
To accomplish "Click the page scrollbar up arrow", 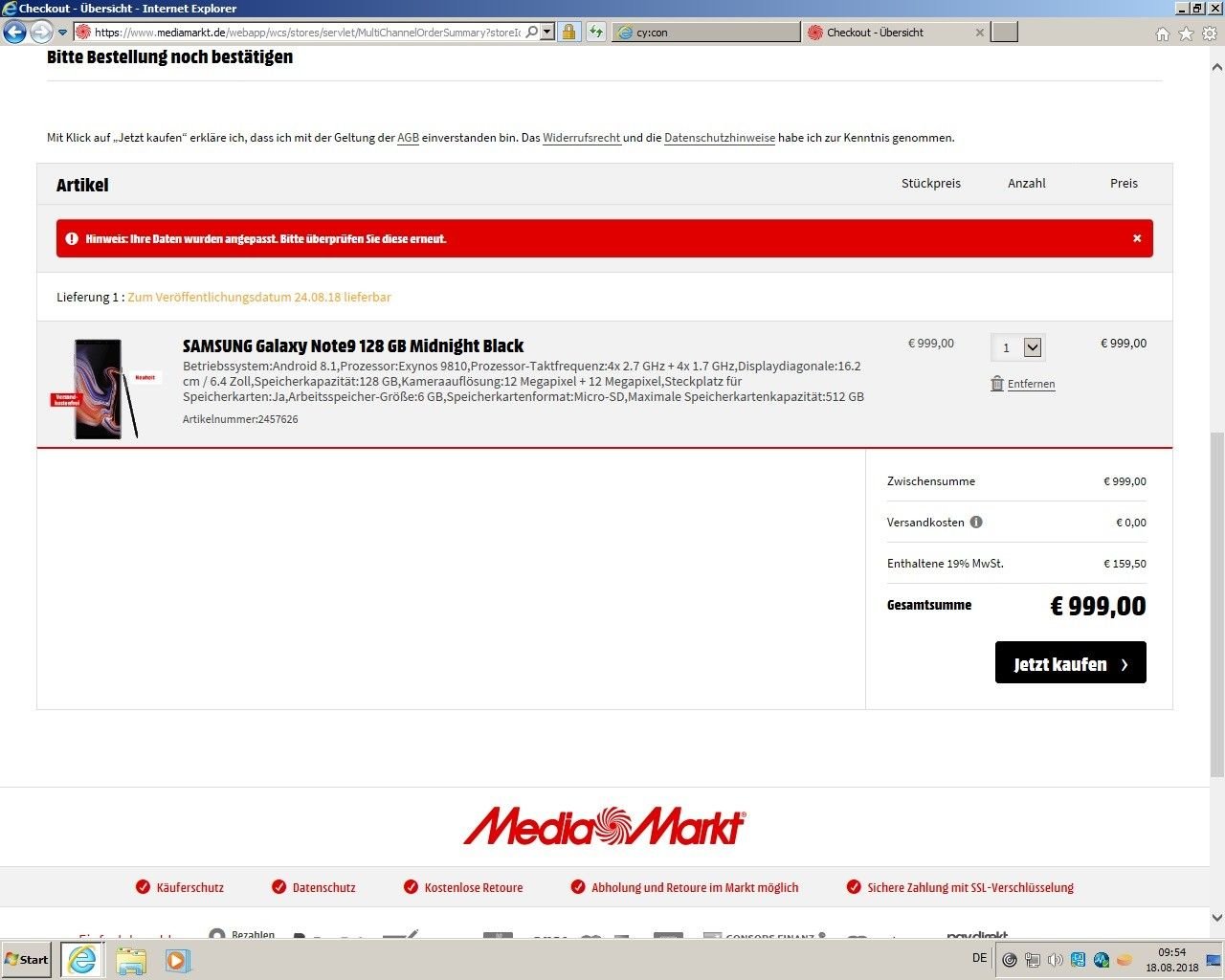I will point(1216,68).
